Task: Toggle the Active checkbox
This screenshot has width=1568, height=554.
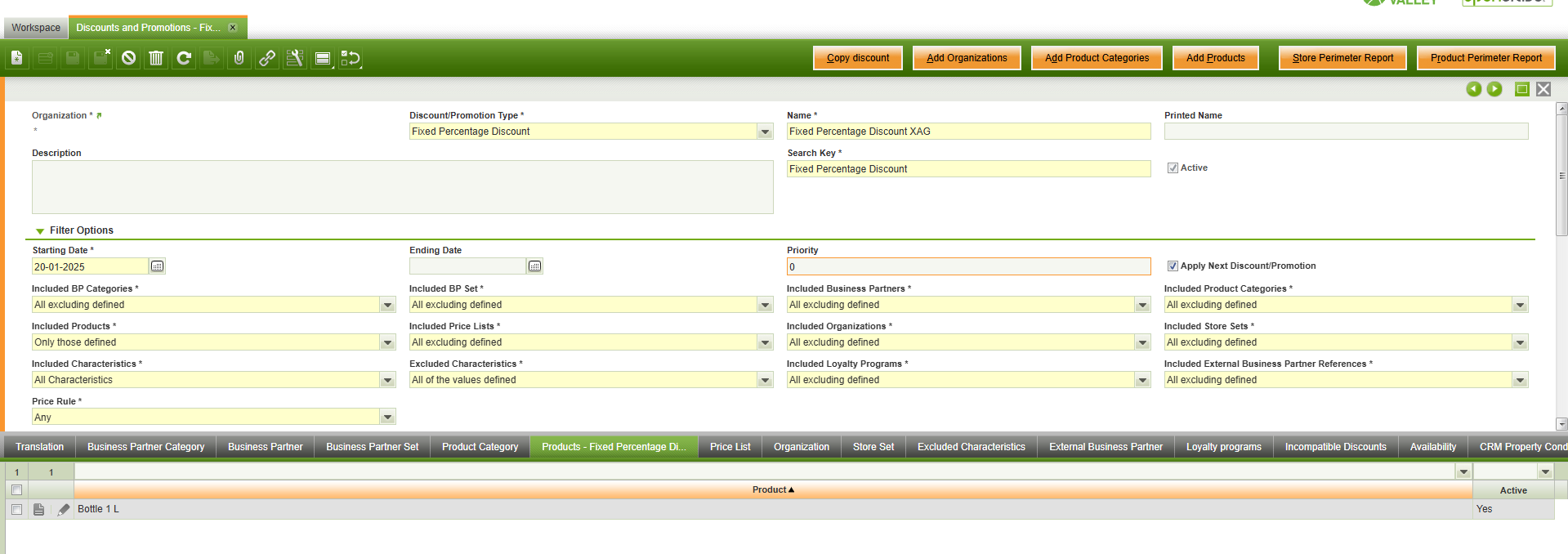Action: (1173, 168)
